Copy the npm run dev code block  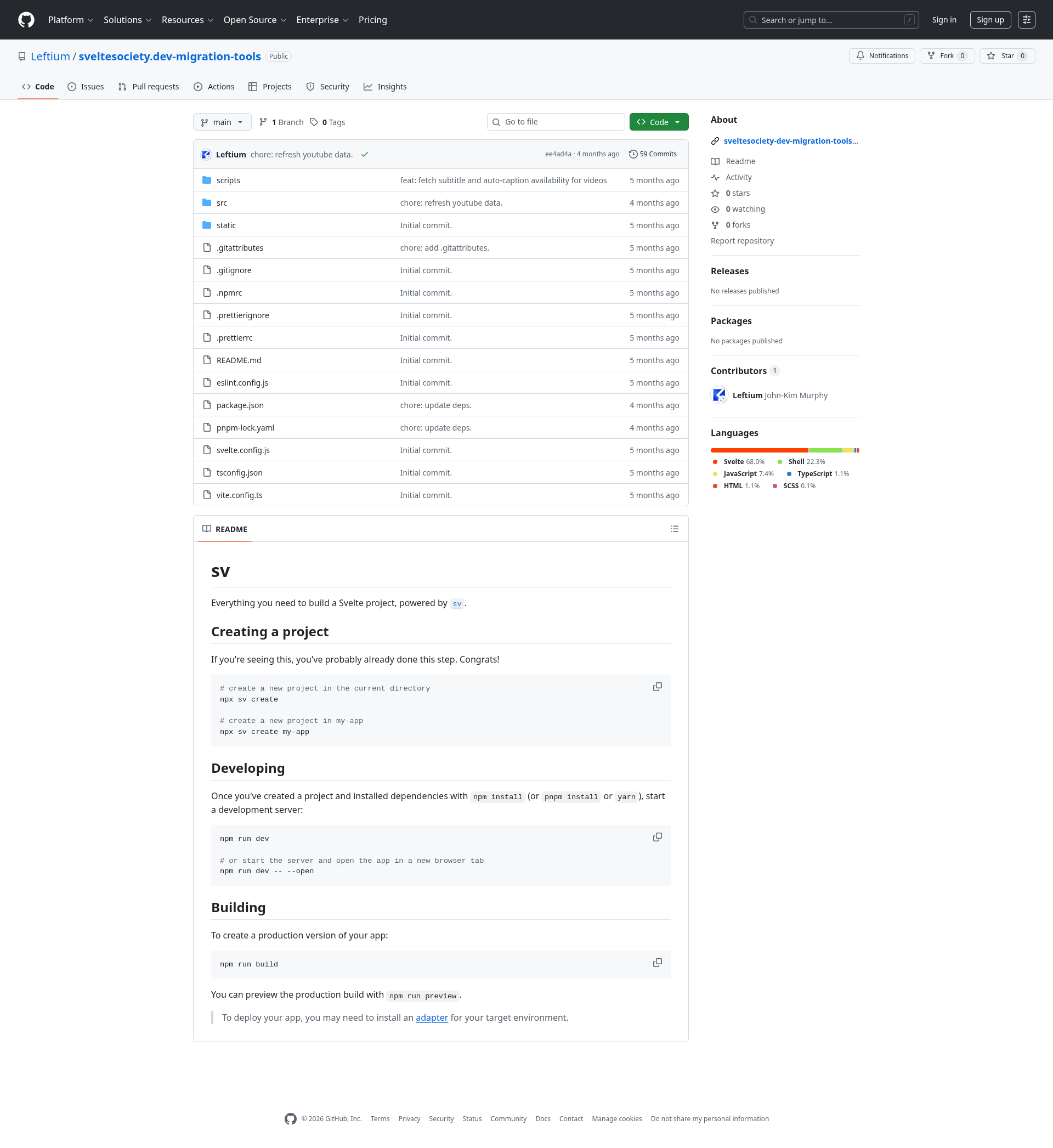pyautogui.click(x=657, y=838)
